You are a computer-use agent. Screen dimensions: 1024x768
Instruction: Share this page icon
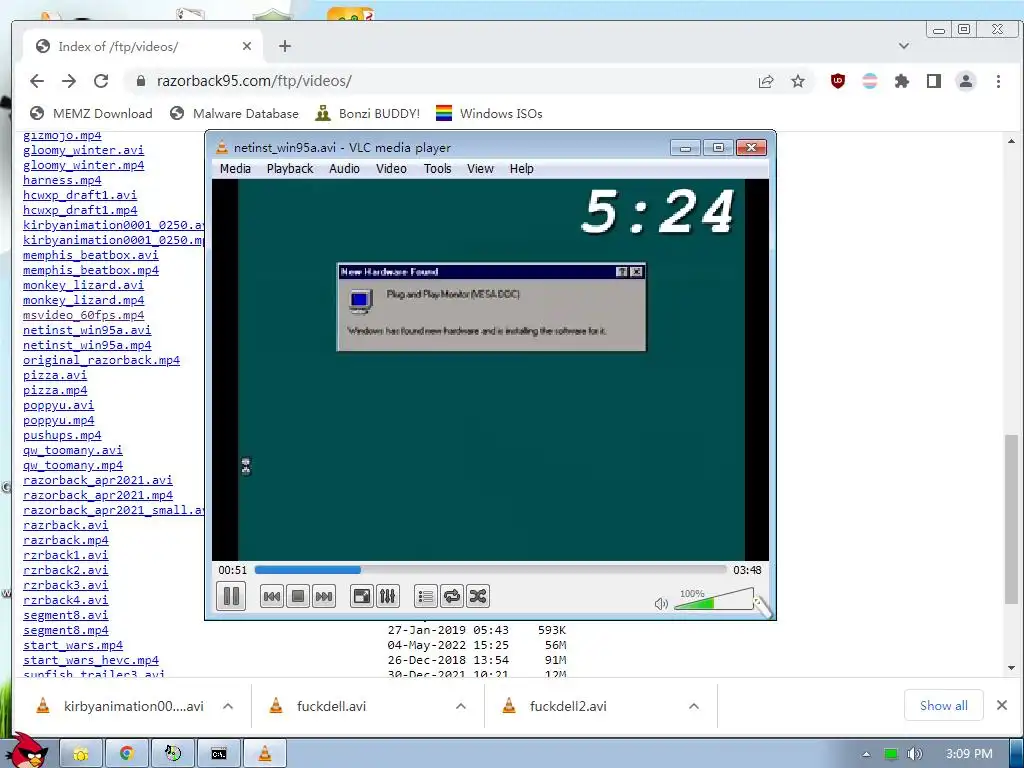pyautogui.click(x=766, y=81)
